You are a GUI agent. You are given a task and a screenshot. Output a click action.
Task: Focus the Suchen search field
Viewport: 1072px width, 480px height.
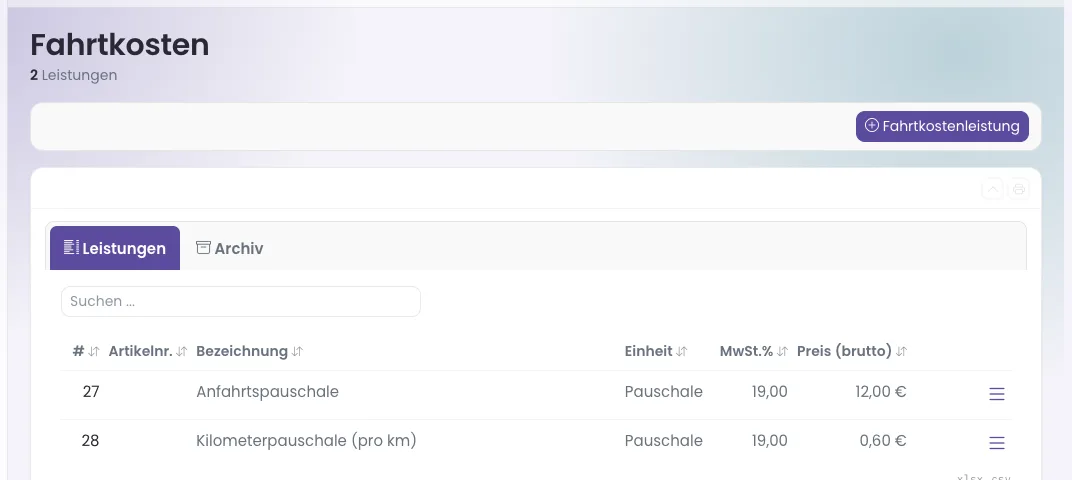(241, 302)
